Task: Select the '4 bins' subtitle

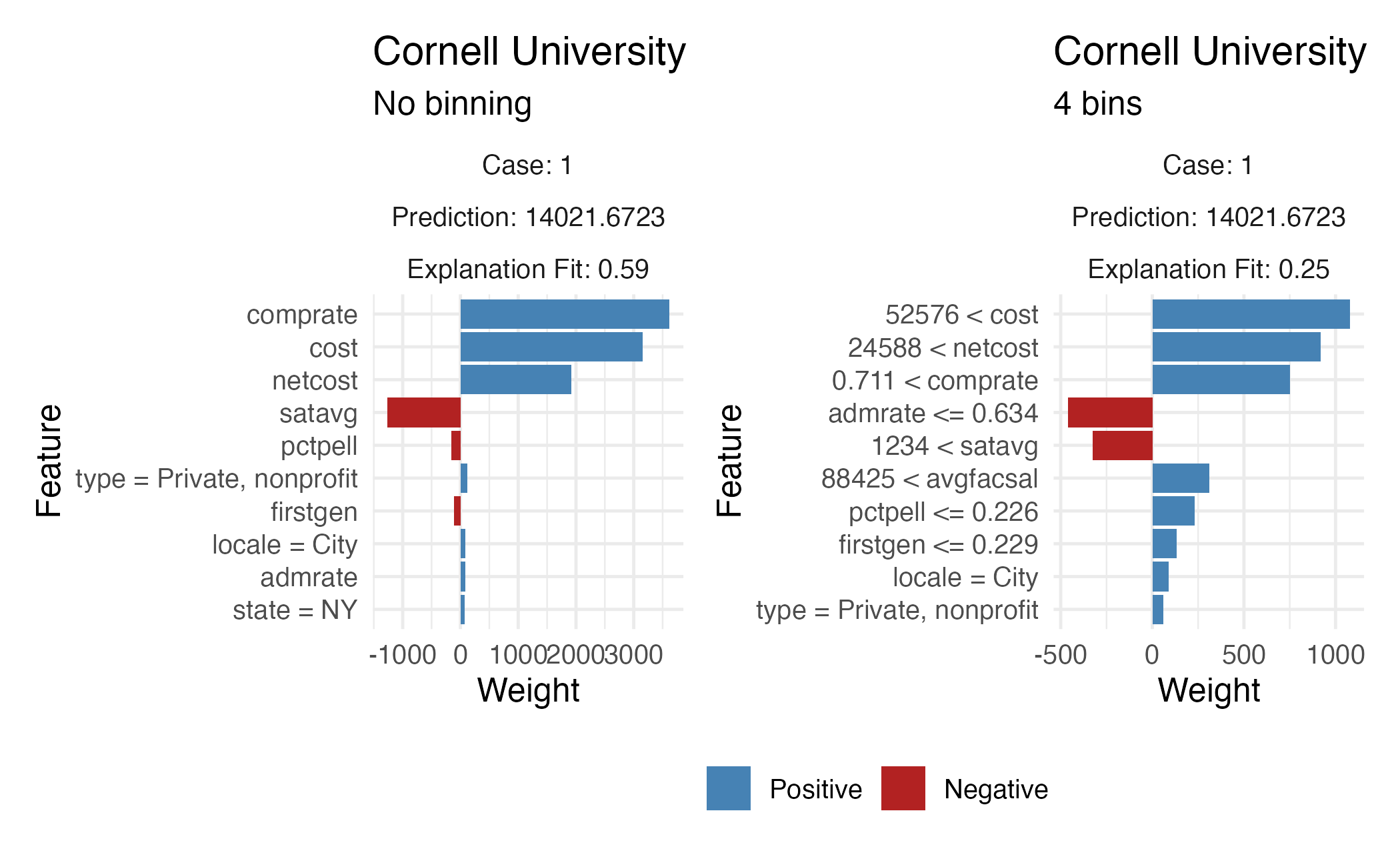Action: point(1097,104)
